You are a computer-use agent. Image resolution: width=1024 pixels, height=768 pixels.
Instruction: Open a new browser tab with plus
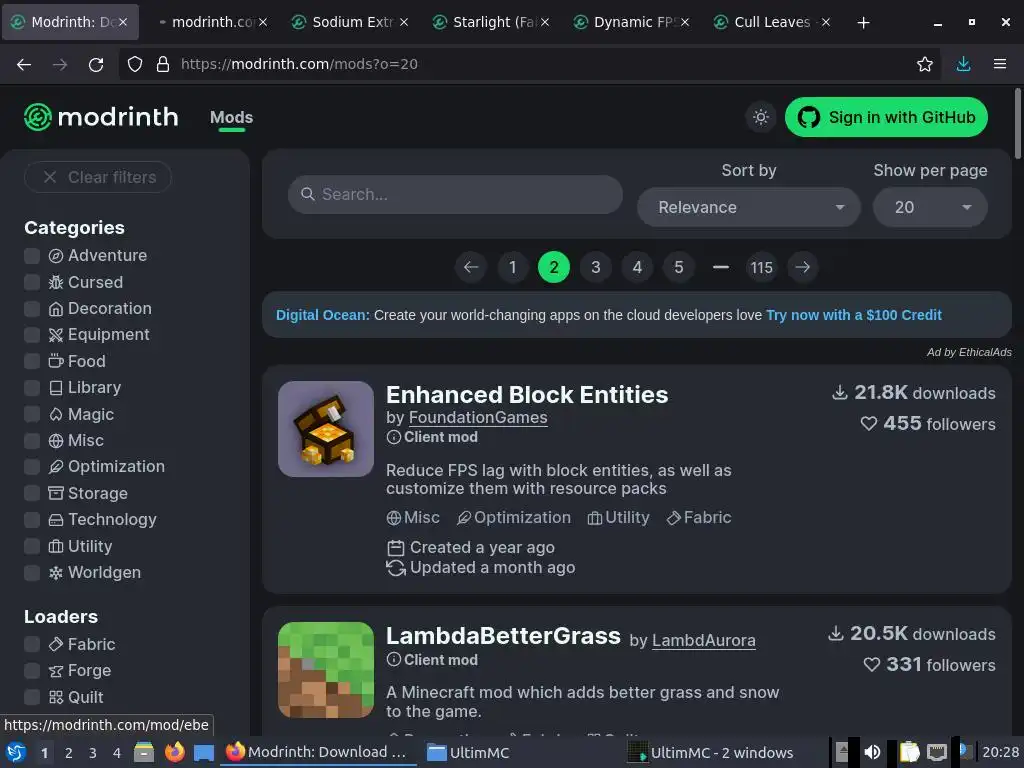click(863, 22)
